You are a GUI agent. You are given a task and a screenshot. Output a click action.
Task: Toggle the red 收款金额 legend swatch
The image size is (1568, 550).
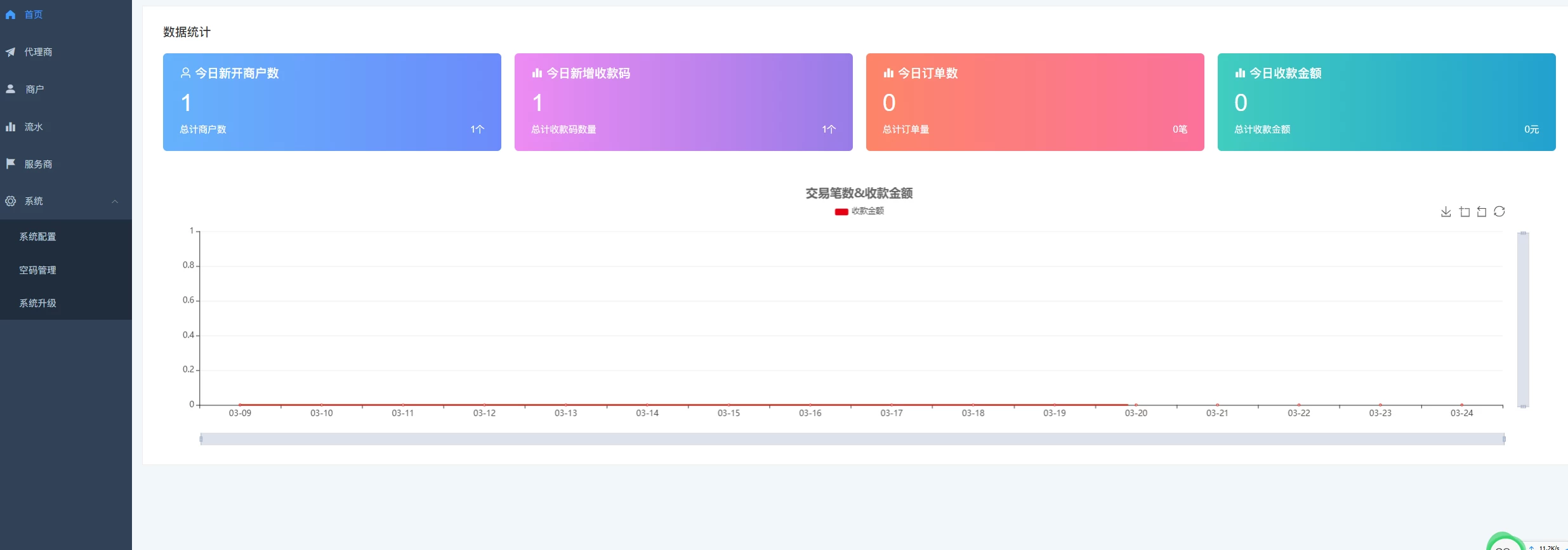tap(841, 212)
